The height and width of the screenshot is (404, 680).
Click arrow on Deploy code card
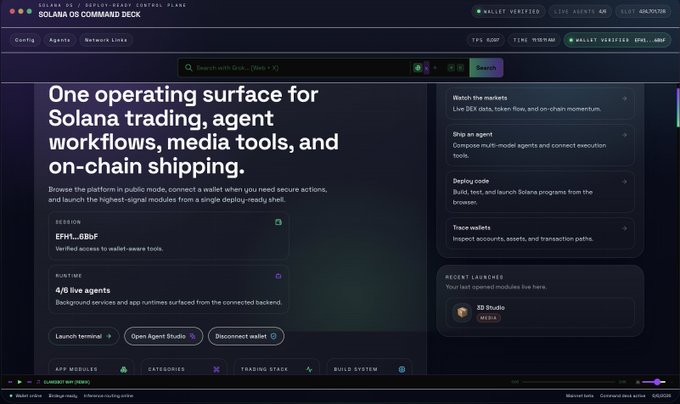click(624, 182)
